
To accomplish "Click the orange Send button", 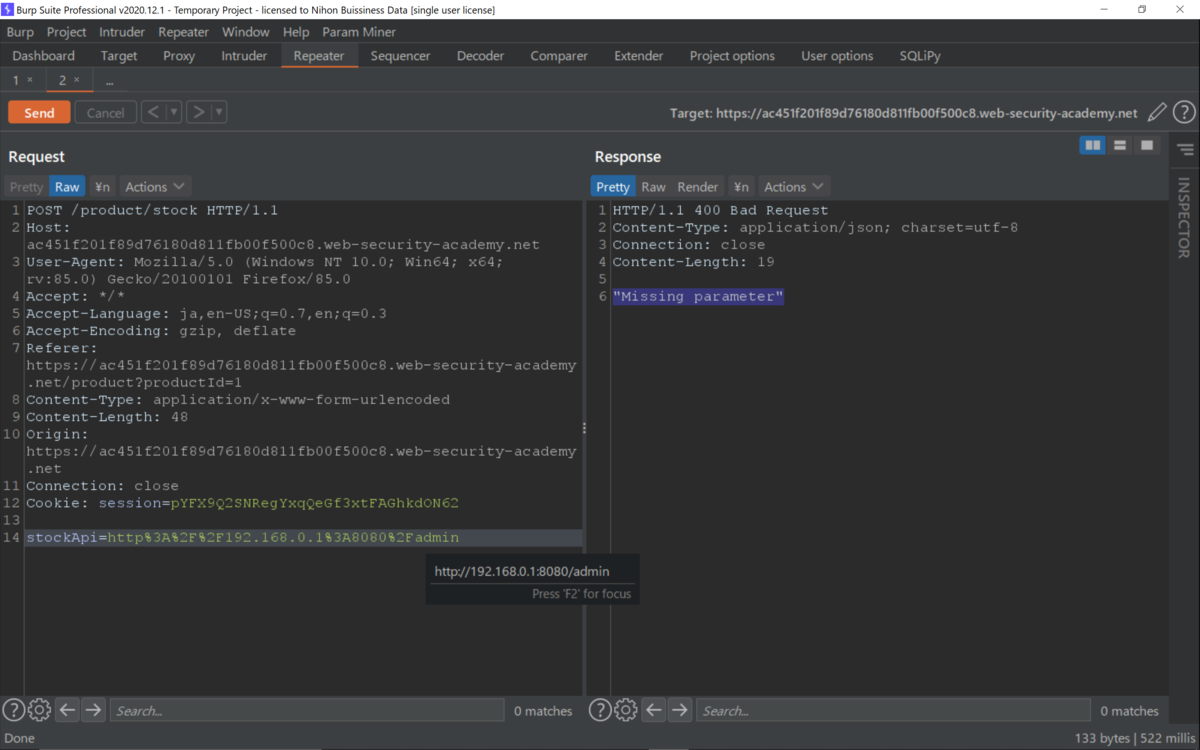I will coord(39,113).
